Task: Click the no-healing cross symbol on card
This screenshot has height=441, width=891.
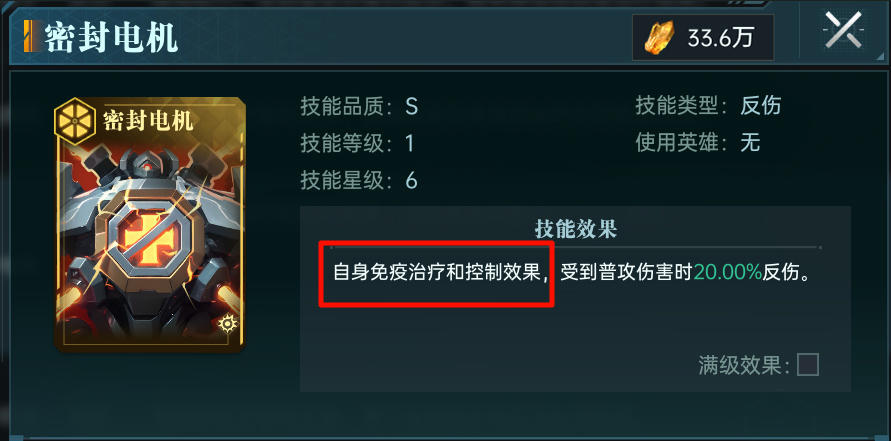Action: tap(149, 236)
